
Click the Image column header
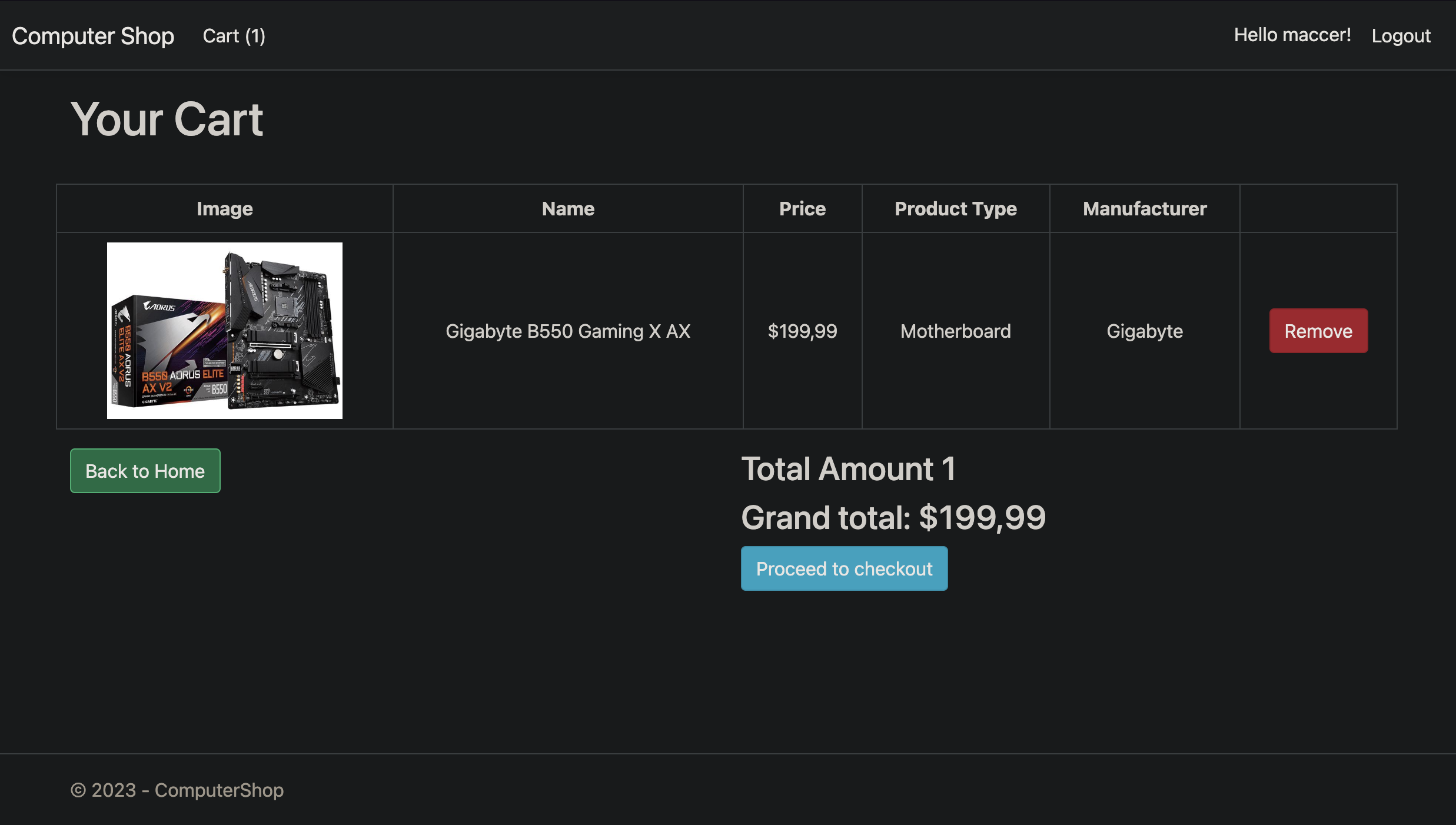[x=224, y=208]
